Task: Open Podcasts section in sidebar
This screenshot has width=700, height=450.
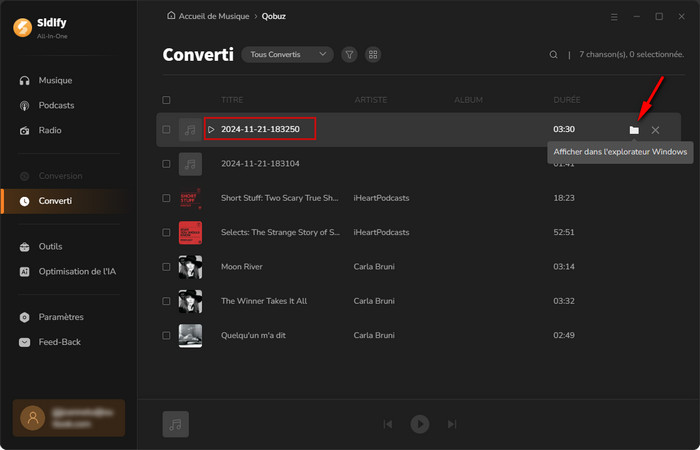Action: coord(56,105)
